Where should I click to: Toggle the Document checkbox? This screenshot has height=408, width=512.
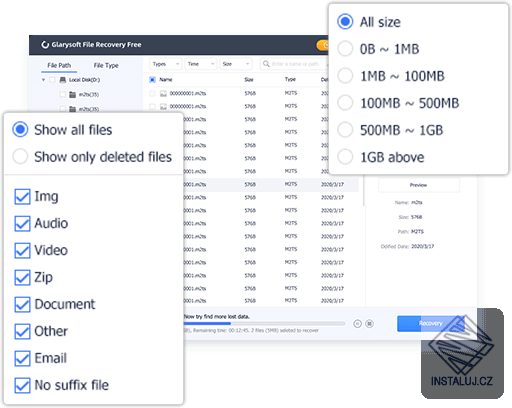pyautogui.click(x=22, y=305)
